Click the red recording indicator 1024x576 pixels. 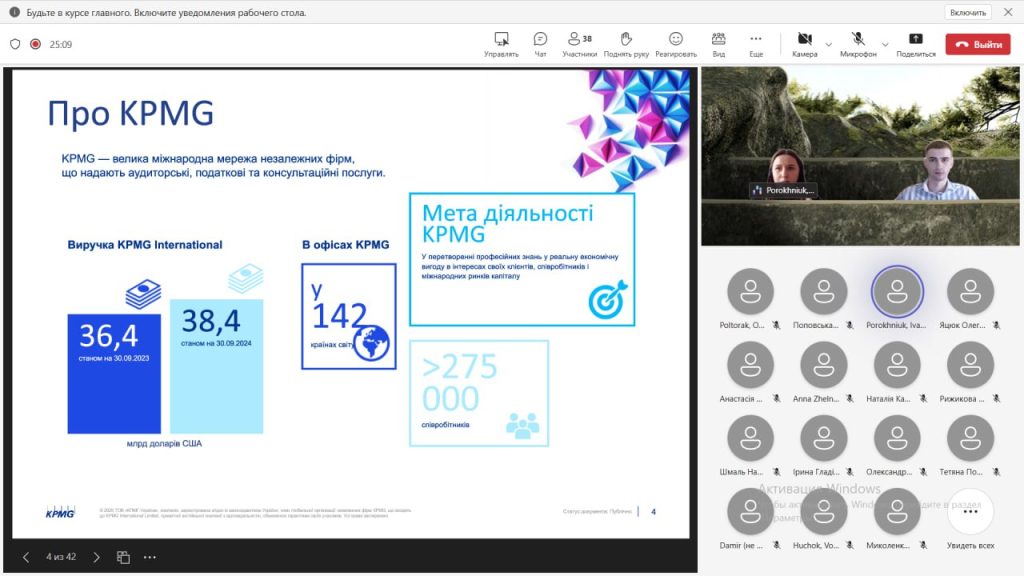tap(35, 44)
